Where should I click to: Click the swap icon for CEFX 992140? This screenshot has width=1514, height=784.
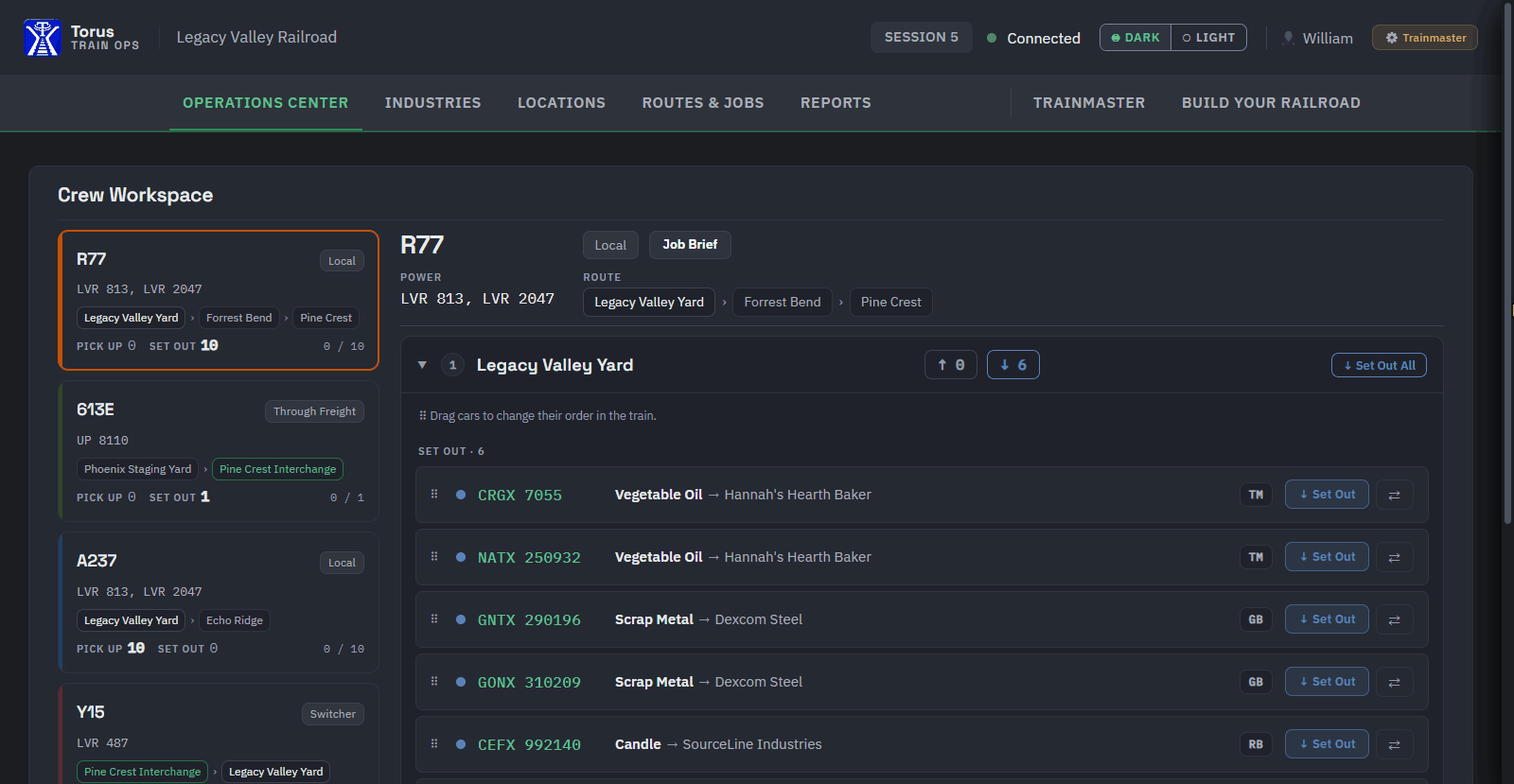[x=1394, y=744]
